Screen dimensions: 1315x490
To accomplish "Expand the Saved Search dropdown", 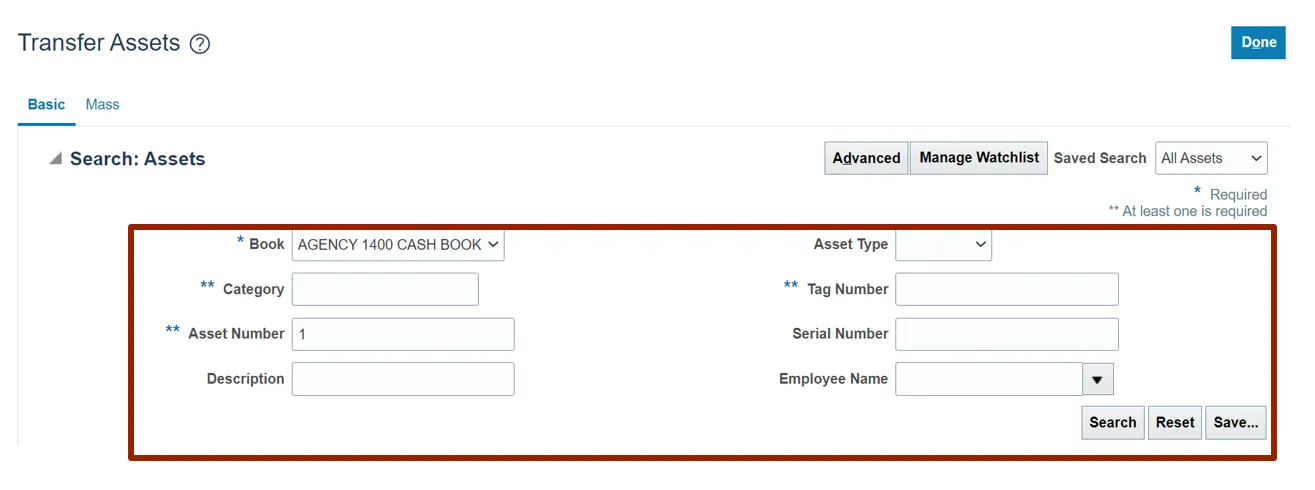I will tap(1211, 158).
